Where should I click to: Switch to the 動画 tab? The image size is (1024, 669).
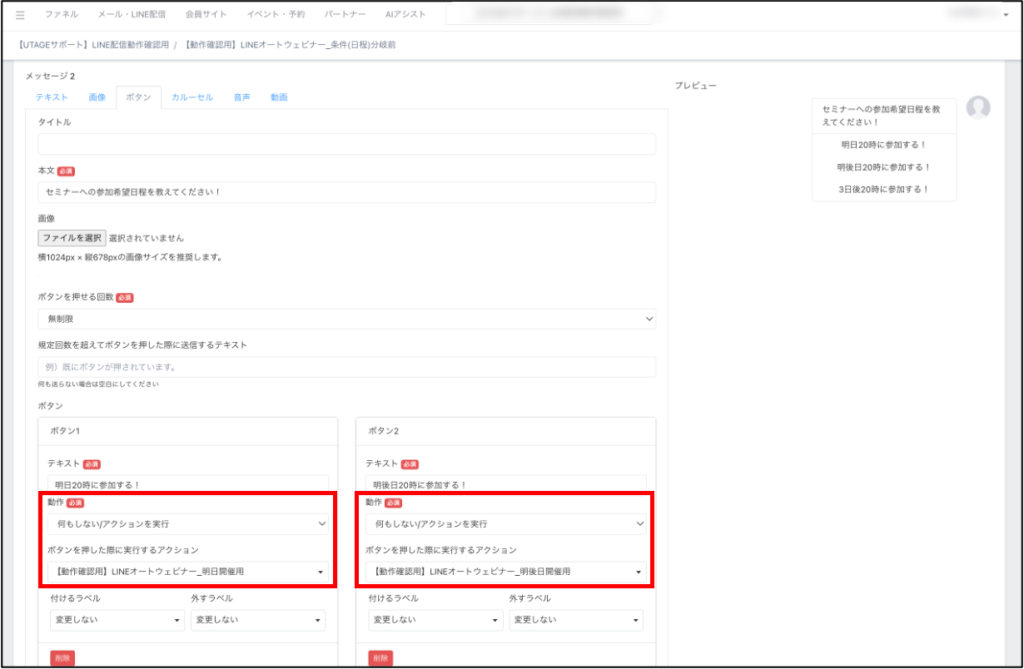tap(279, 97)
